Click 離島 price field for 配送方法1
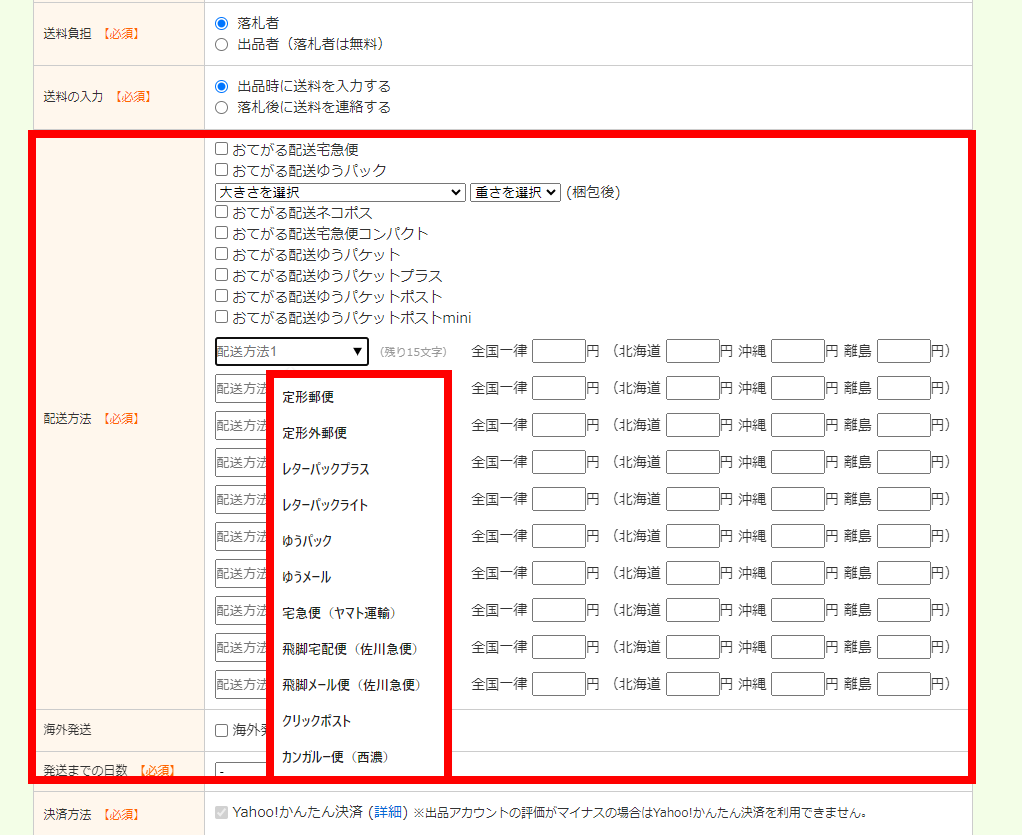 pos(903,351)
